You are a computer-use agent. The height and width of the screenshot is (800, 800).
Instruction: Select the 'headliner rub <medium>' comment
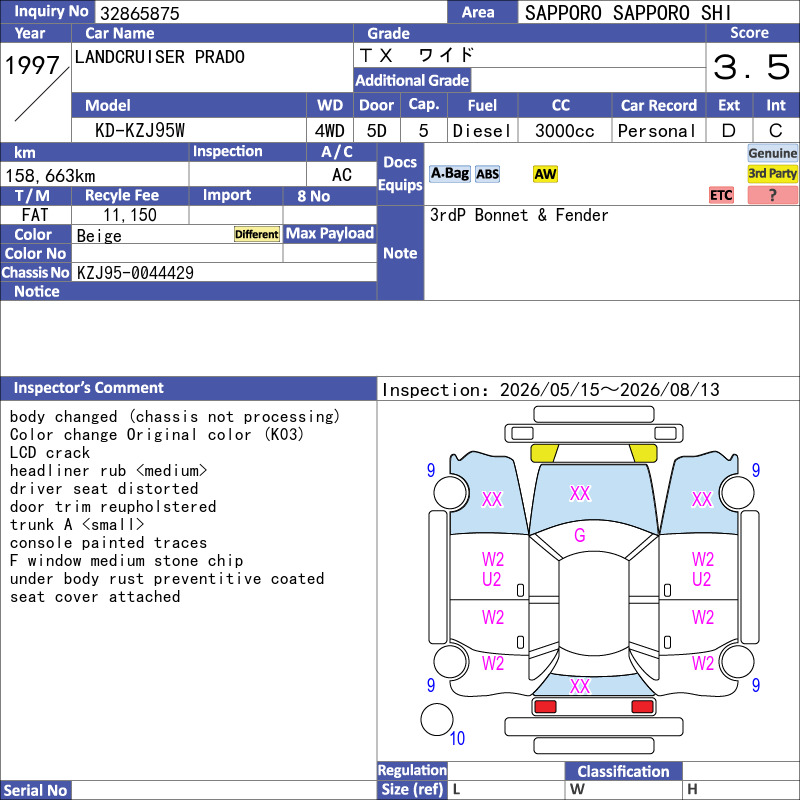[x=108, y=471]
